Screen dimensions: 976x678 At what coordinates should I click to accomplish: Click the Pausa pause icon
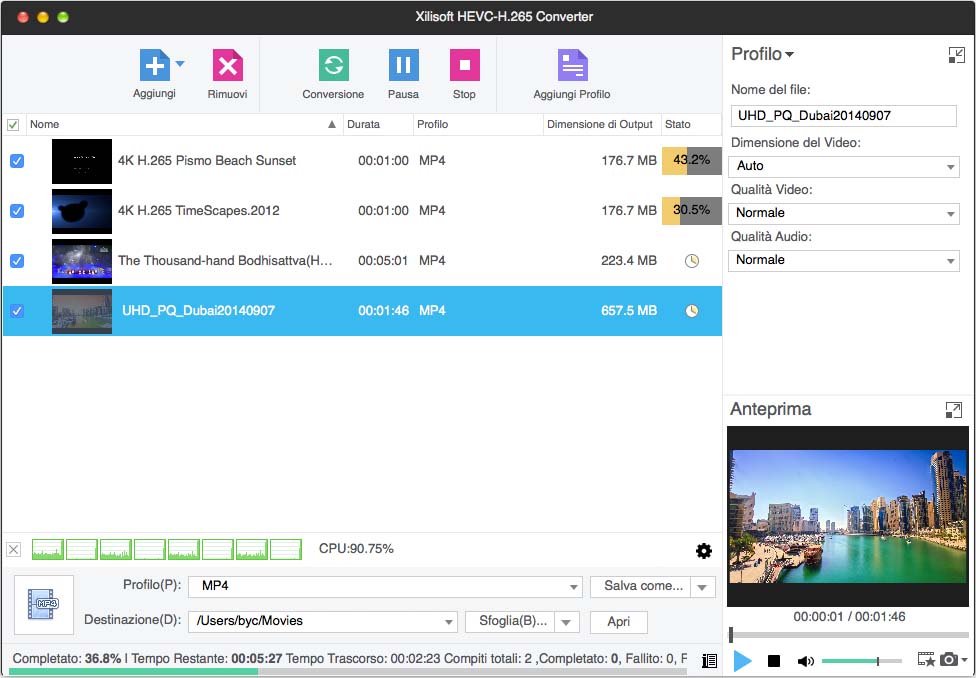pos(403,65)
